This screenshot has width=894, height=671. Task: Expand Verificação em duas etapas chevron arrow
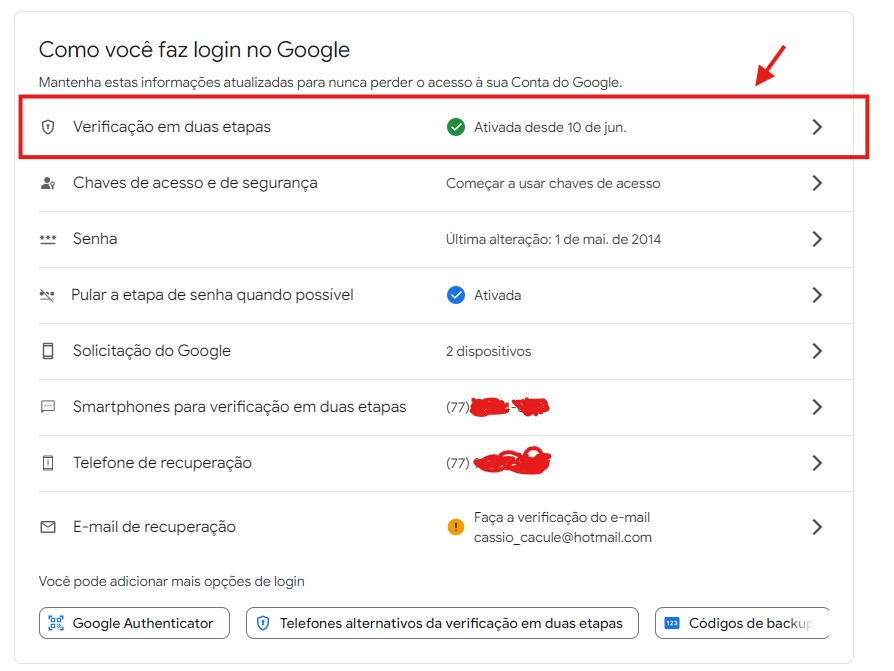pyautogui.click(x=817, y=127)
